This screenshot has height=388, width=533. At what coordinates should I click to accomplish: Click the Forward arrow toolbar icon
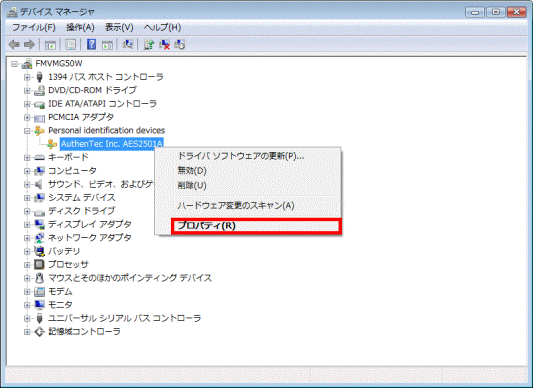(x=29, y=45)
